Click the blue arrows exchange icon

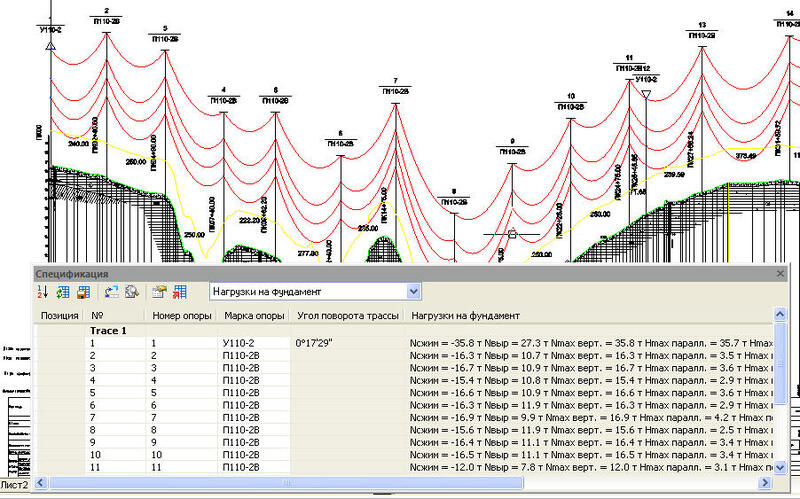click(x=111, y=292)
